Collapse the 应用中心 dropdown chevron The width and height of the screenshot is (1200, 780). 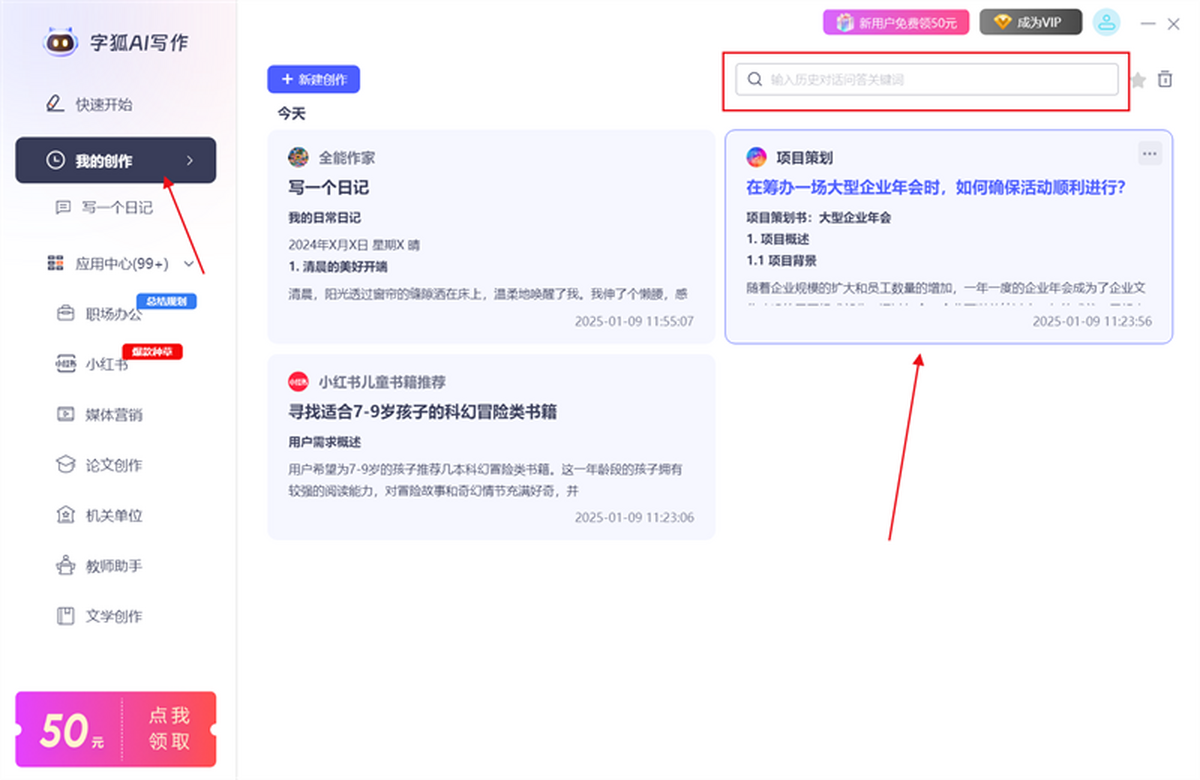pos(189,264)
